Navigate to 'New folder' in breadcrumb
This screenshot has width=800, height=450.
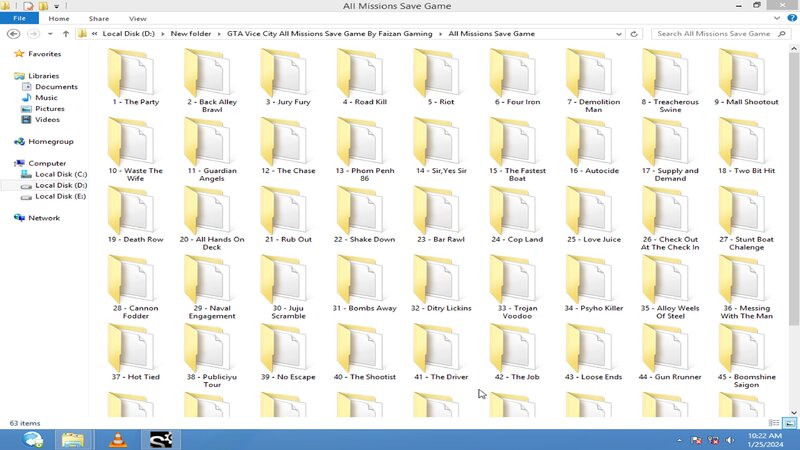click(x=190, y=34)
